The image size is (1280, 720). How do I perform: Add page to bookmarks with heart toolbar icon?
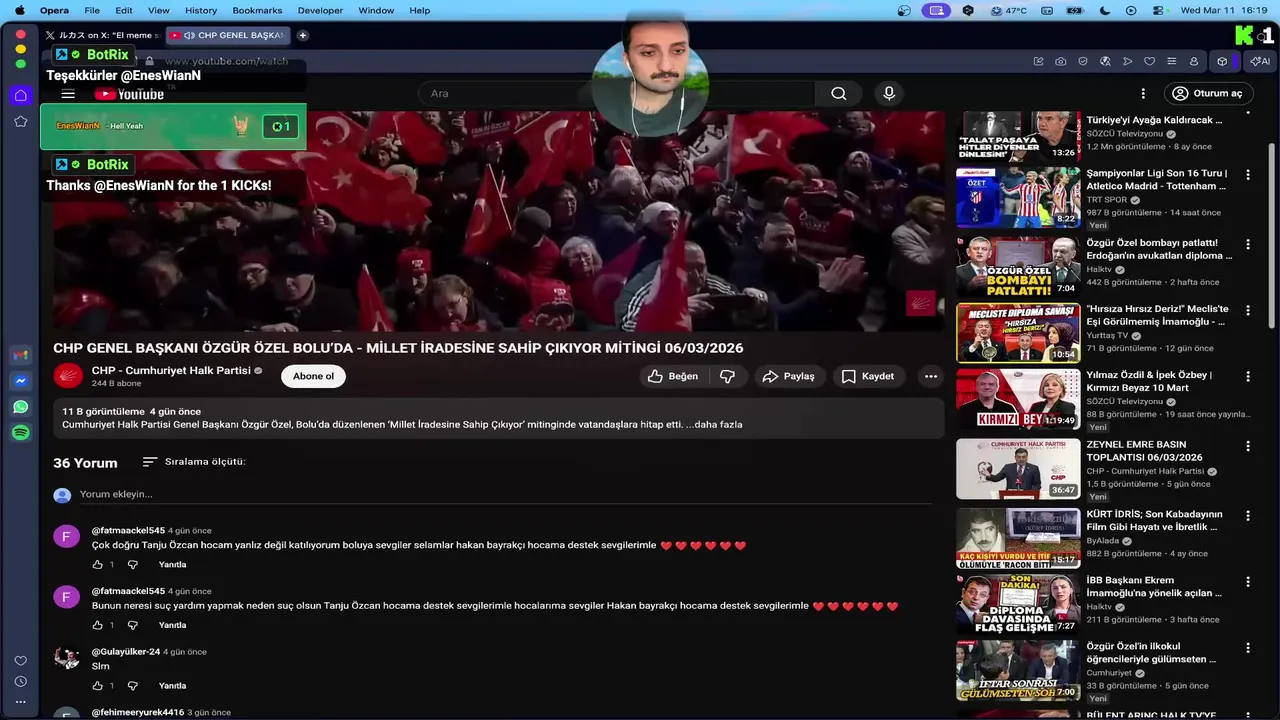click(x=1149, y=61)
